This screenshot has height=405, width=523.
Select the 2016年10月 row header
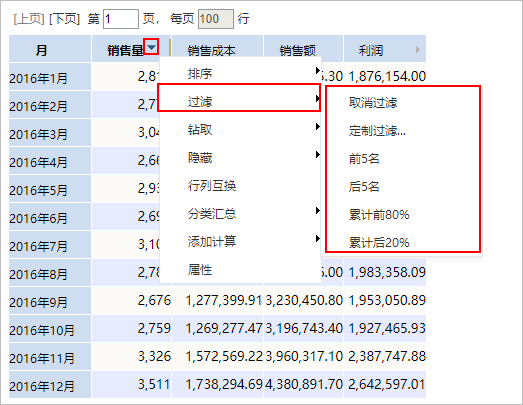[50, 329]
